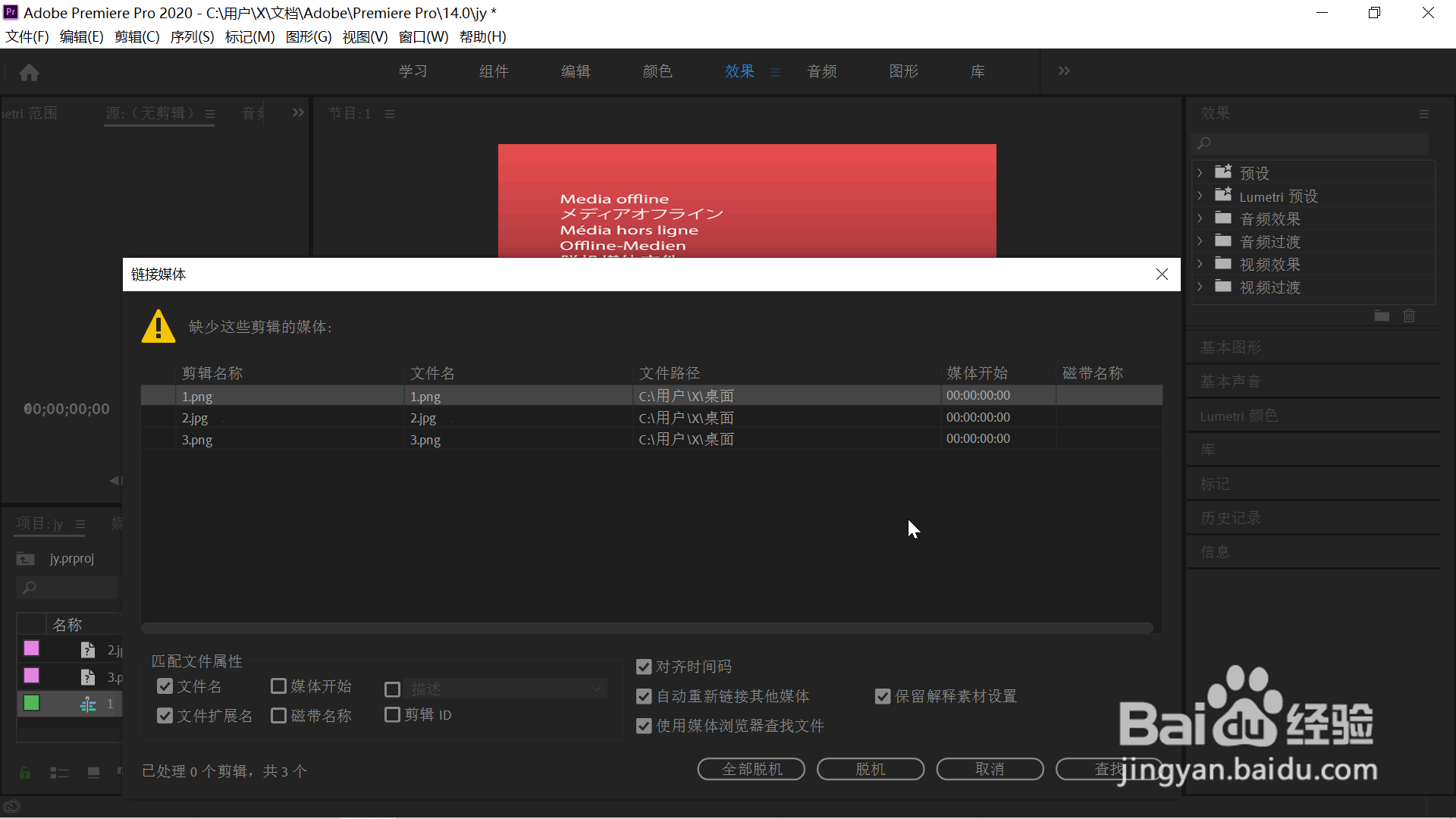Viewport: 1456px width, 819px height.
Task: Click the 视频过渡 folder icon
Action: click(1223, 287)
